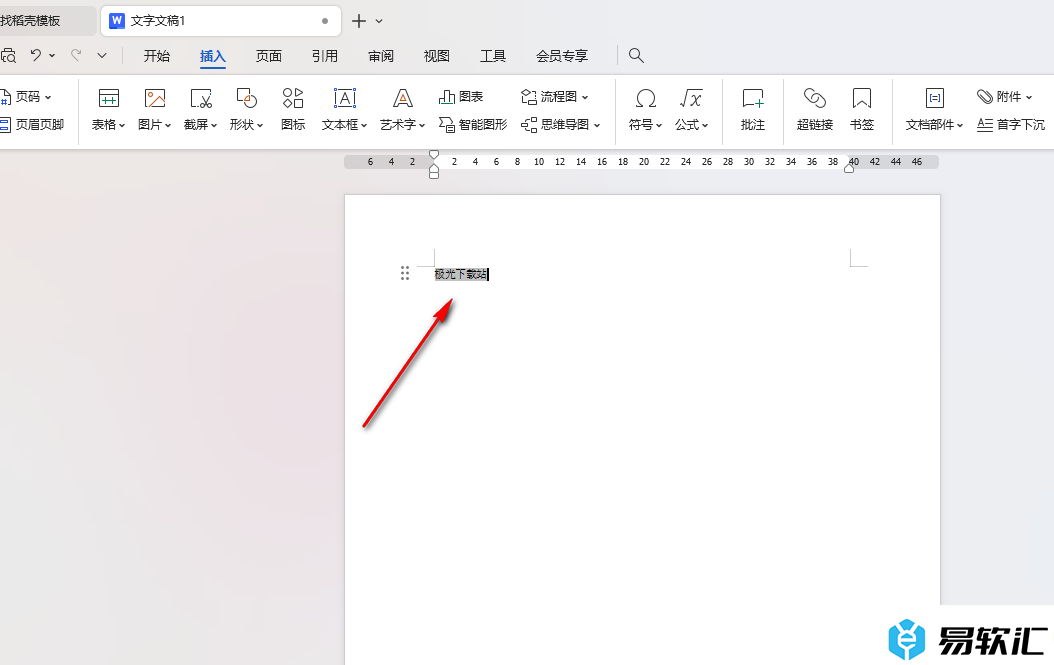Switch to 文字文稿1 document tab
The height and width of the screenshot is (665, 1054).
220,21
